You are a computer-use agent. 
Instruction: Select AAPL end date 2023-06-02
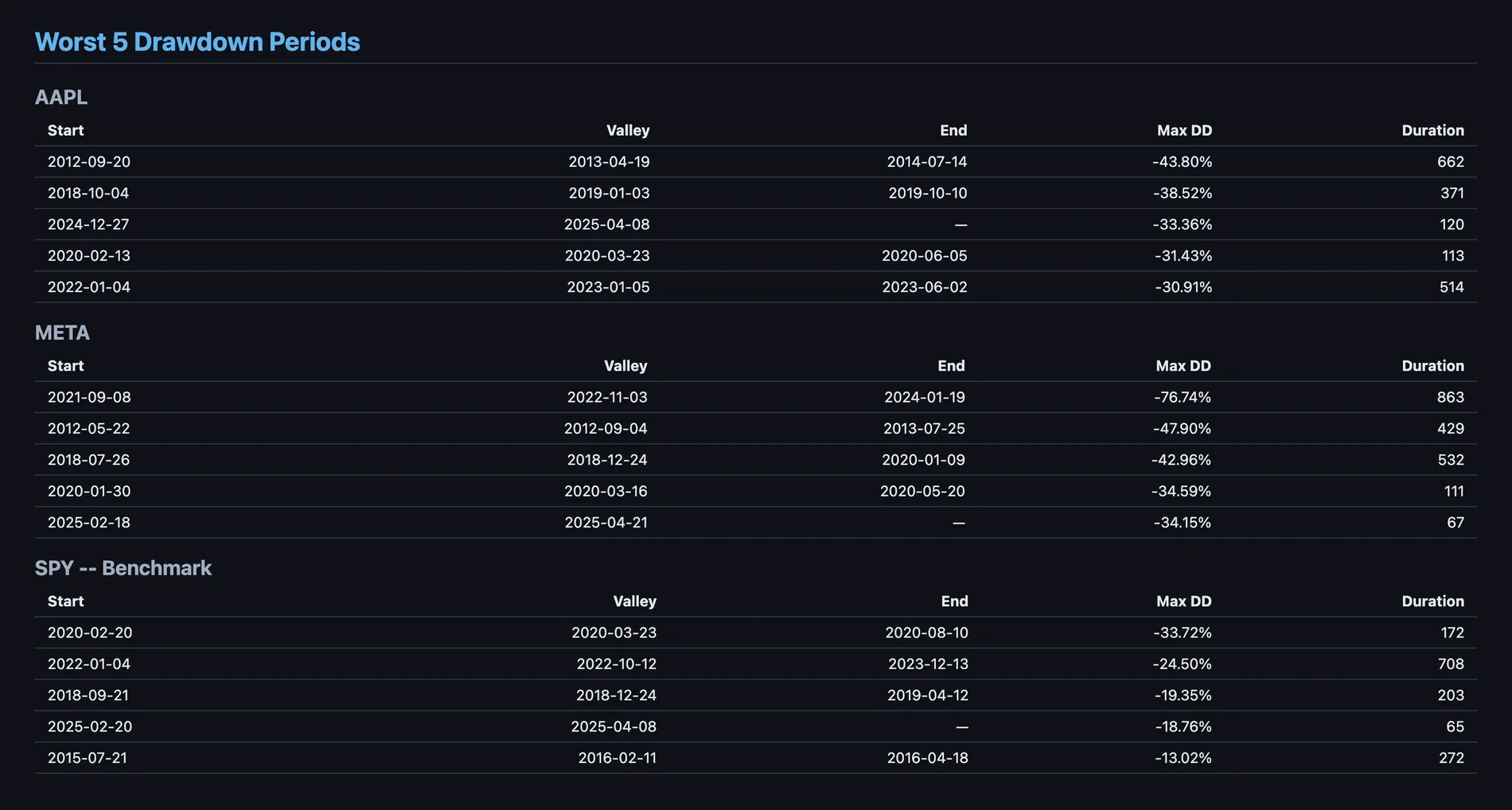point(925,287)
